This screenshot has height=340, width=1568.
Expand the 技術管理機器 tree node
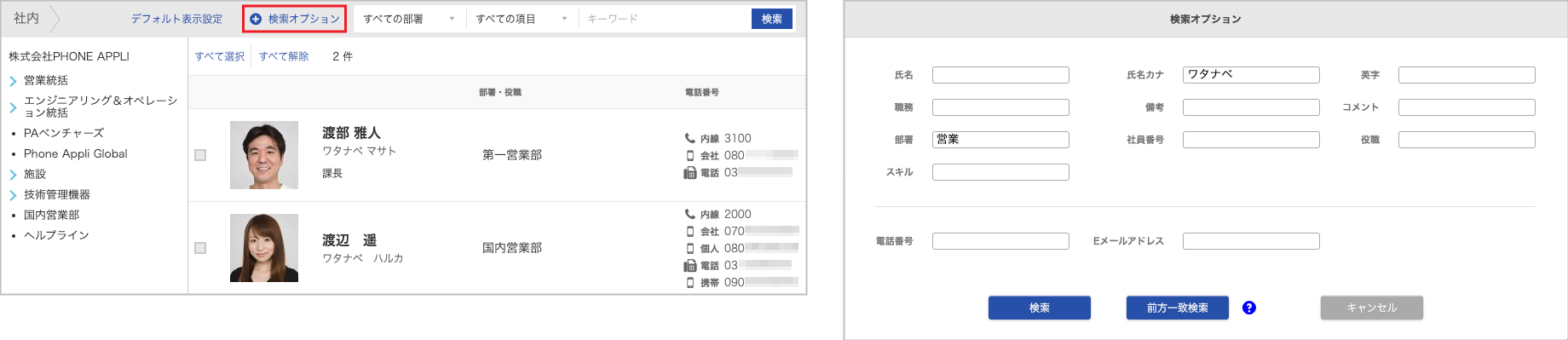13,195
